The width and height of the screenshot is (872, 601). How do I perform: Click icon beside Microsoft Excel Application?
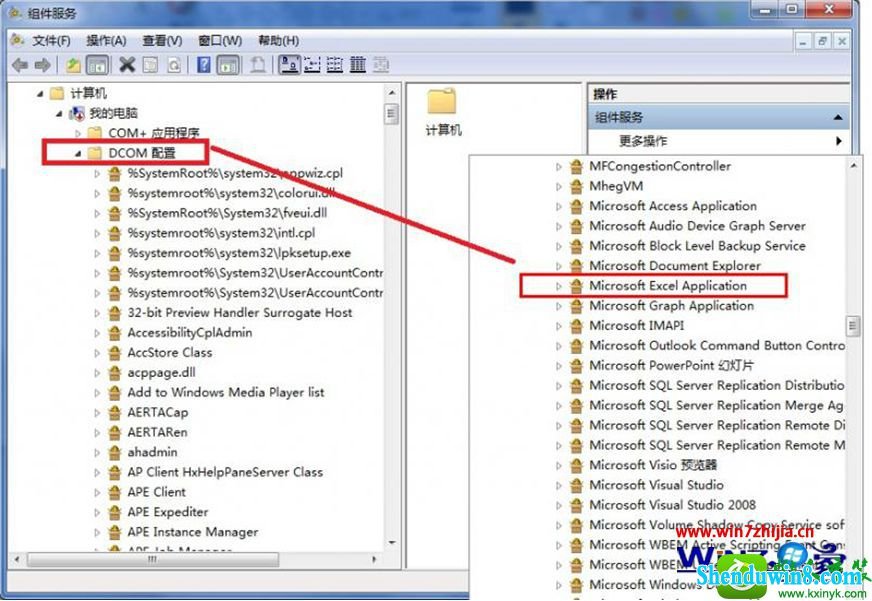[x=577, y=286]
